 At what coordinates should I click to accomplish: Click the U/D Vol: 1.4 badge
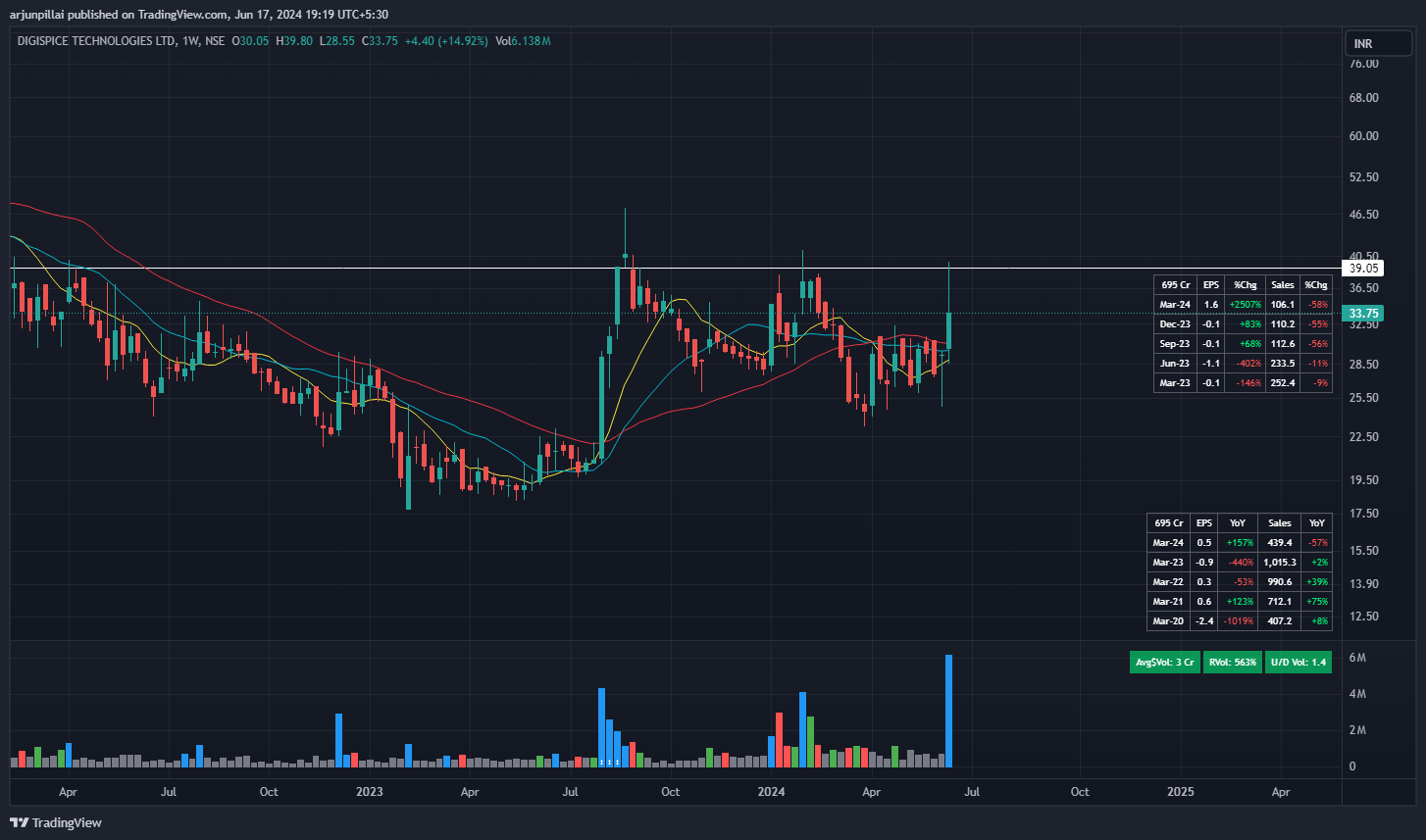[x=1299, y=662]
